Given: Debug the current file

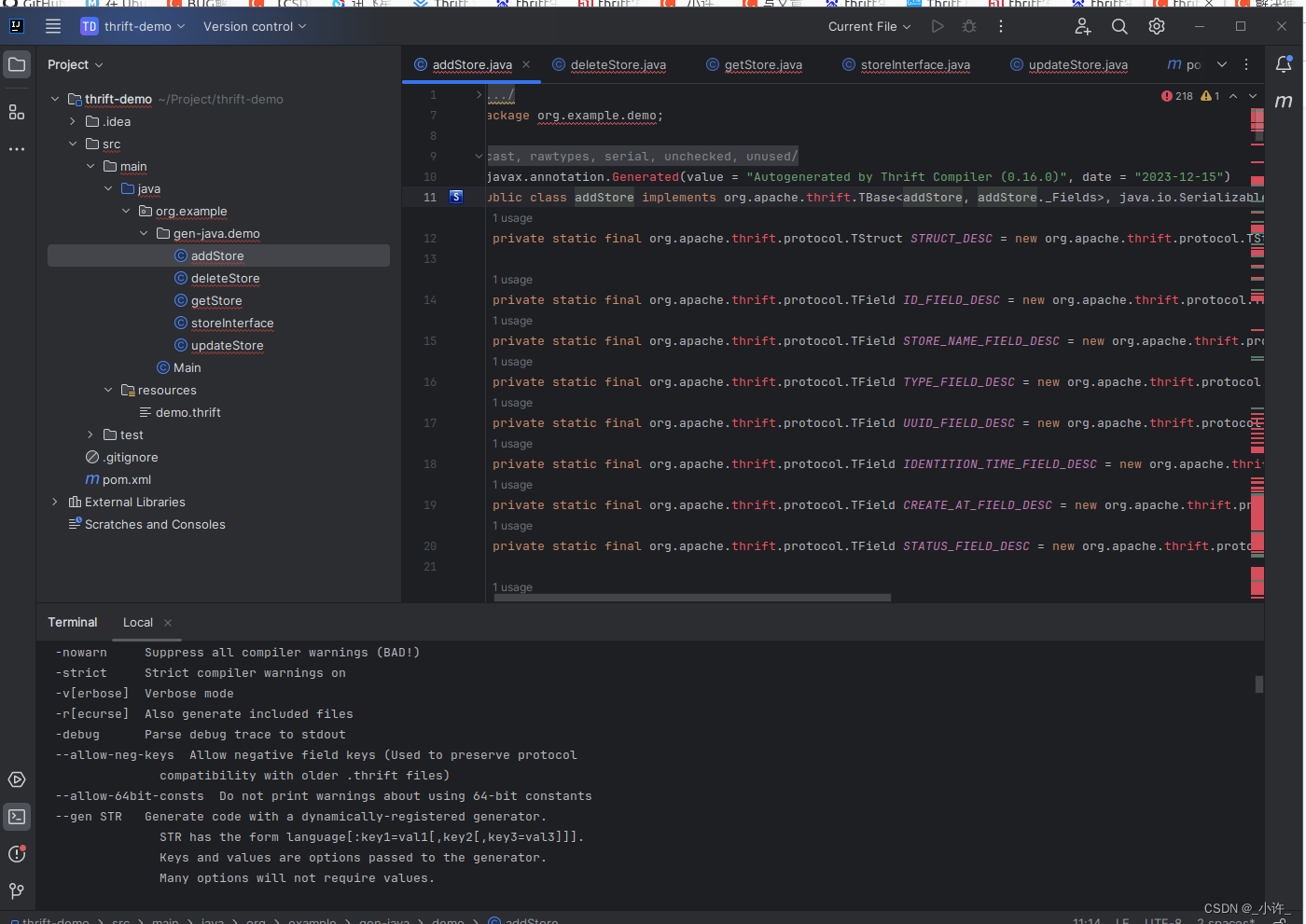Looking at the screenshot, I should 969,26.
